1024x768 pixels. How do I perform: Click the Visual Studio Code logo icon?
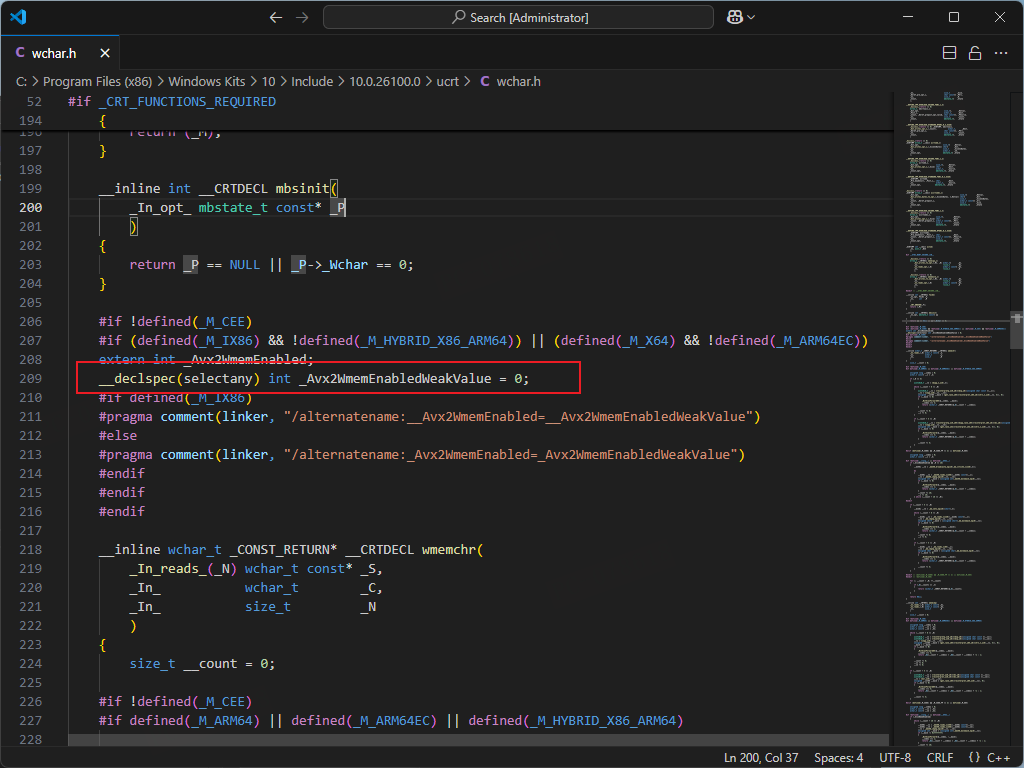[20, 16]
